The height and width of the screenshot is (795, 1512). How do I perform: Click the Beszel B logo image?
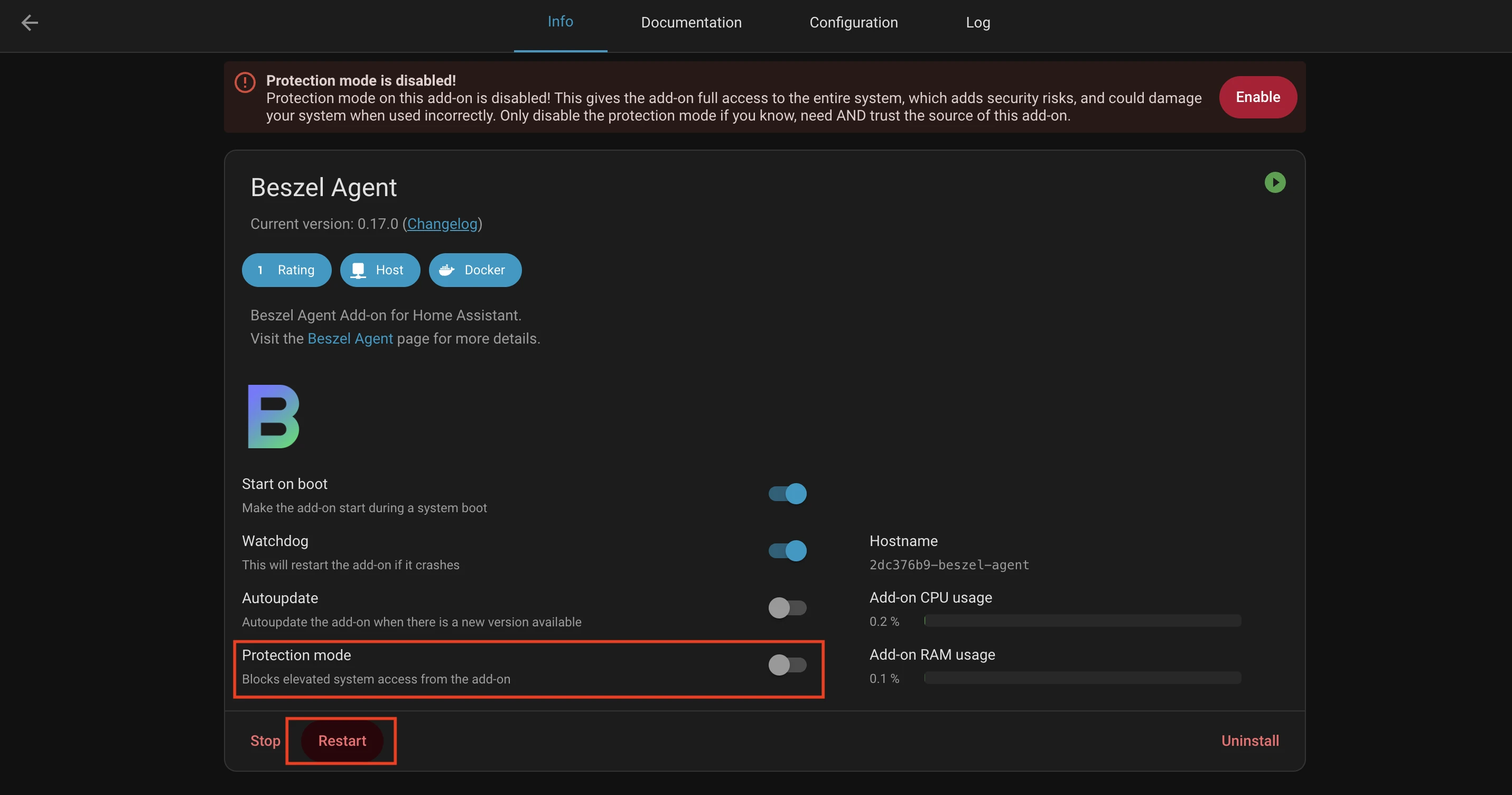click(274, 417)
